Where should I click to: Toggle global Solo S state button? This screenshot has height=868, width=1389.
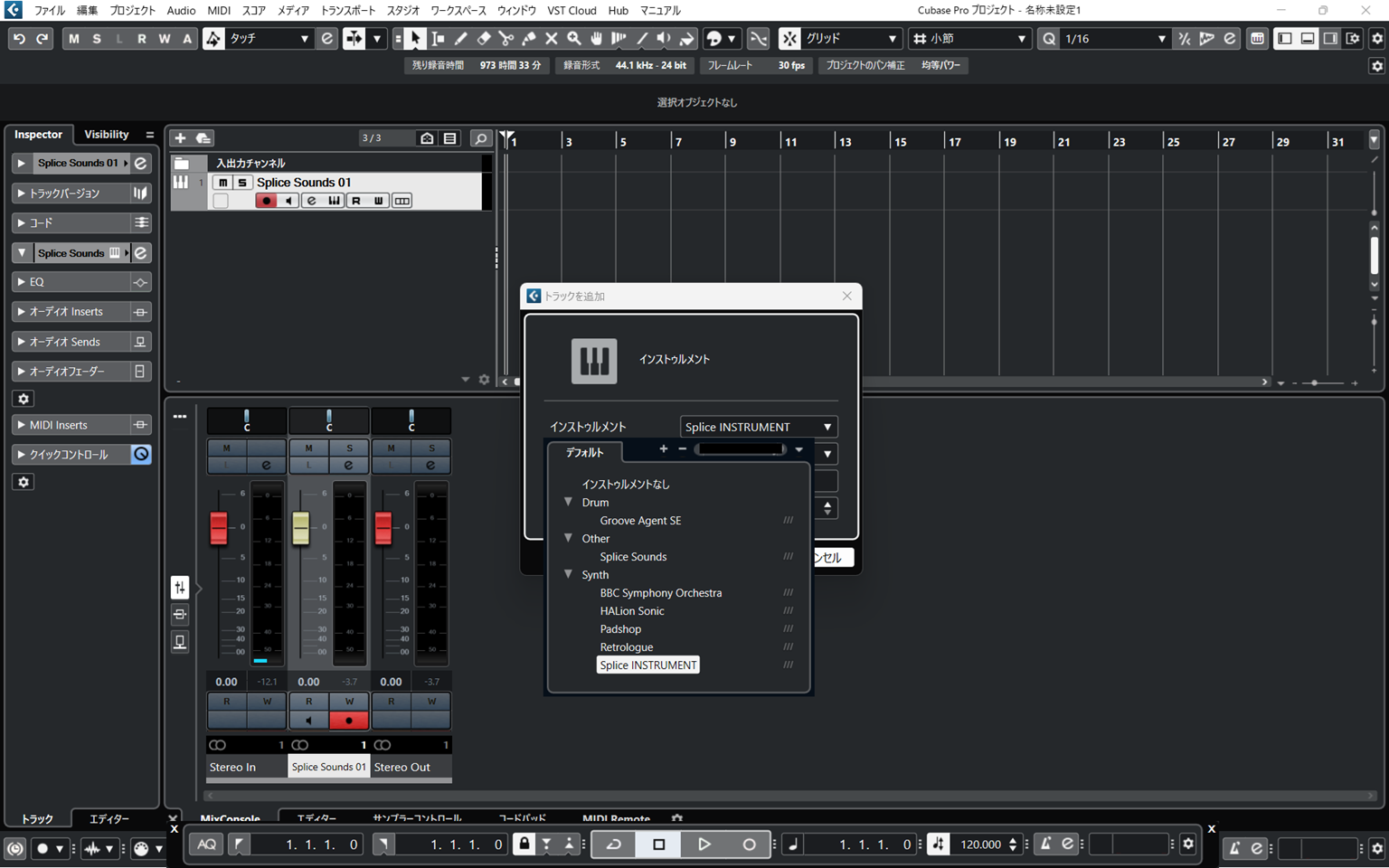pyautogui.click(x=97, y=39)
